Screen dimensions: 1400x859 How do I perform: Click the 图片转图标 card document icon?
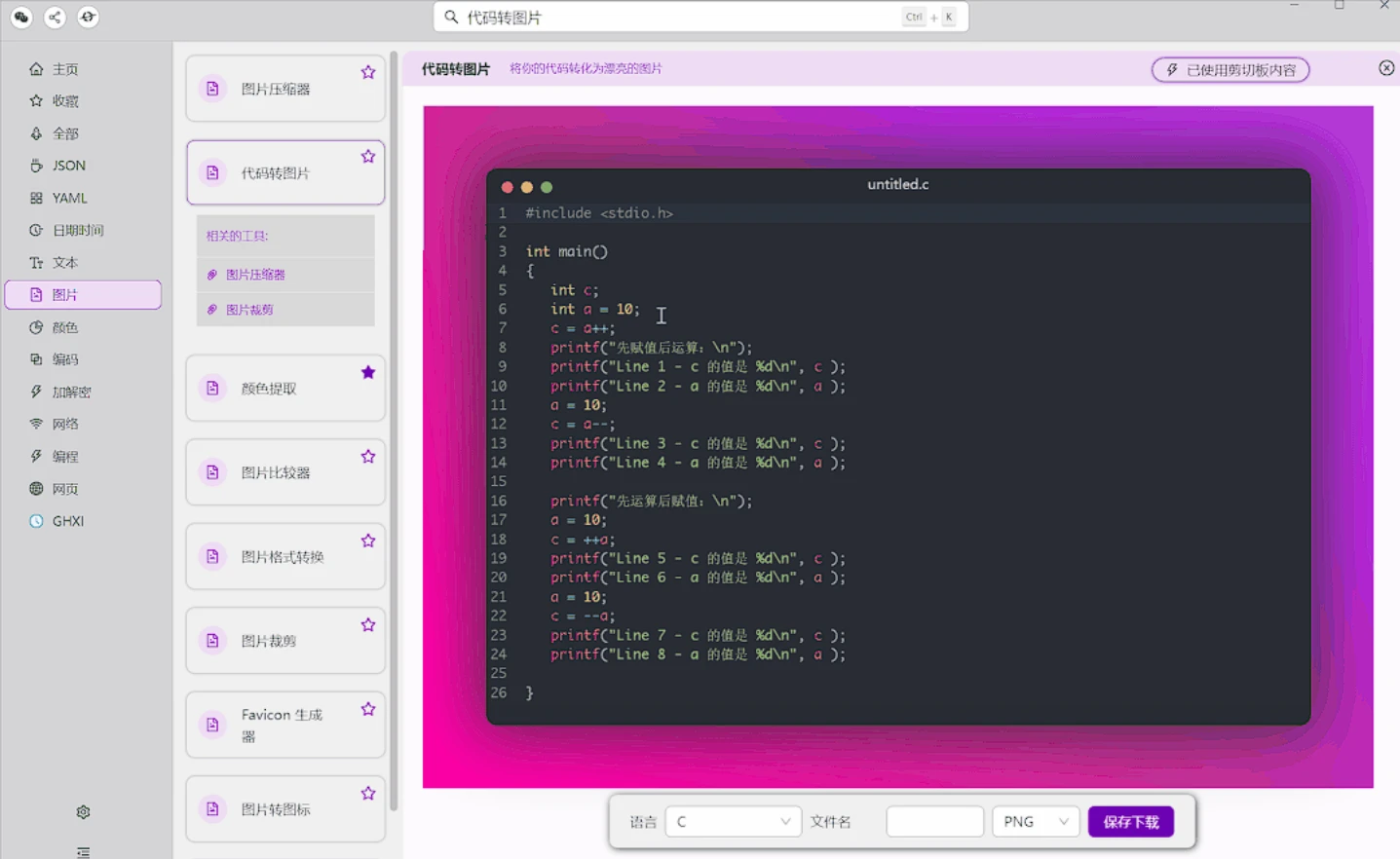click(212, 809)
